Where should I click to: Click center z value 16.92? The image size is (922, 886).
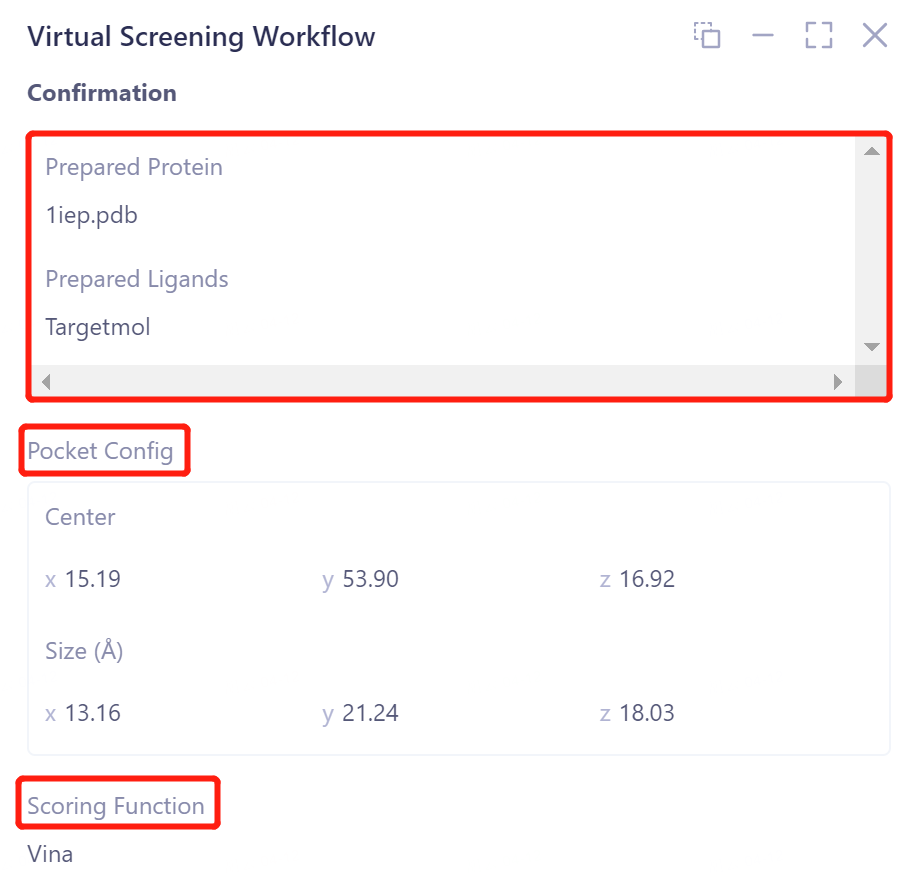point(647,579)
